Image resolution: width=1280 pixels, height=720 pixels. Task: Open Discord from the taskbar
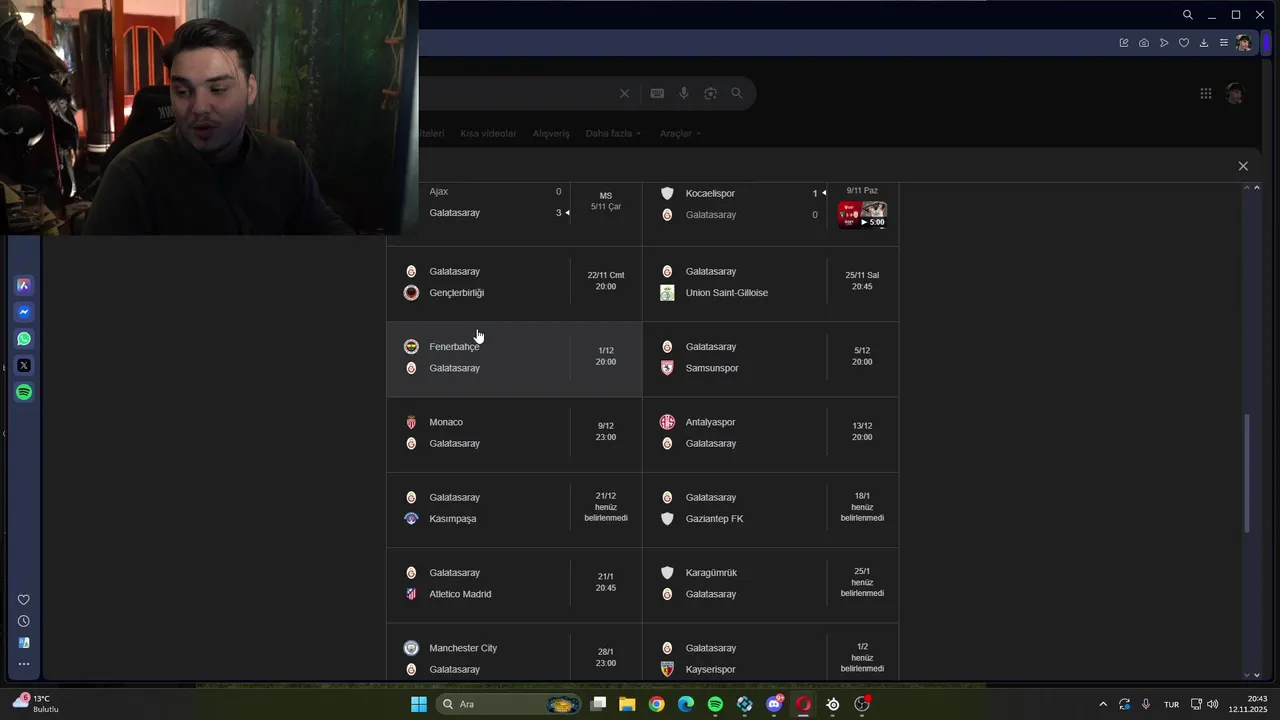[774, 704]
